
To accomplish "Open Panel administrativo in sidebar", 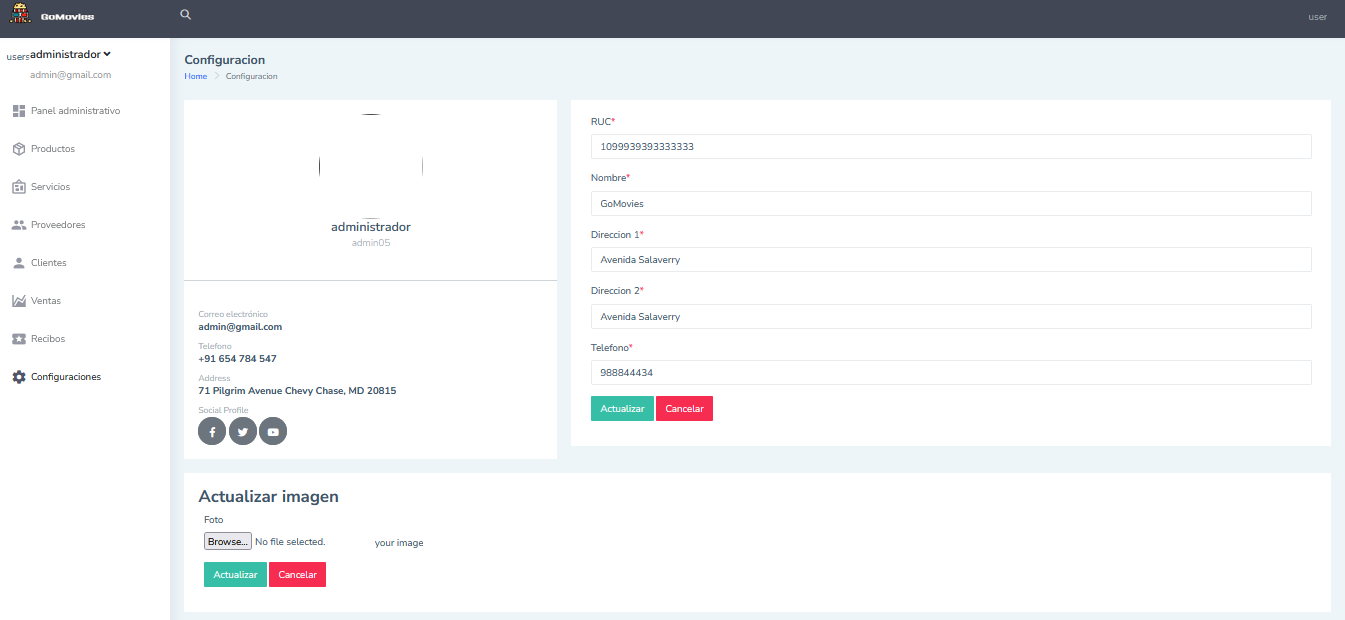I will (75, 111).
